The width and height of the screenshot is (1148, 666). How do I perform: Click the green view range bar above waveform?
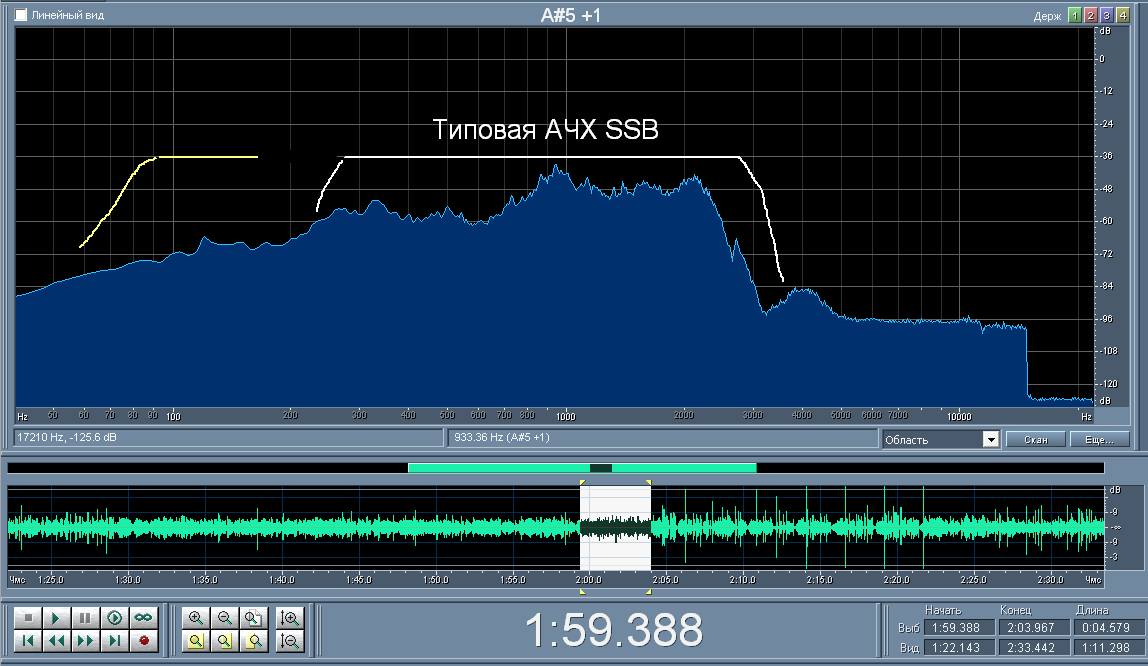pos(582,468)
